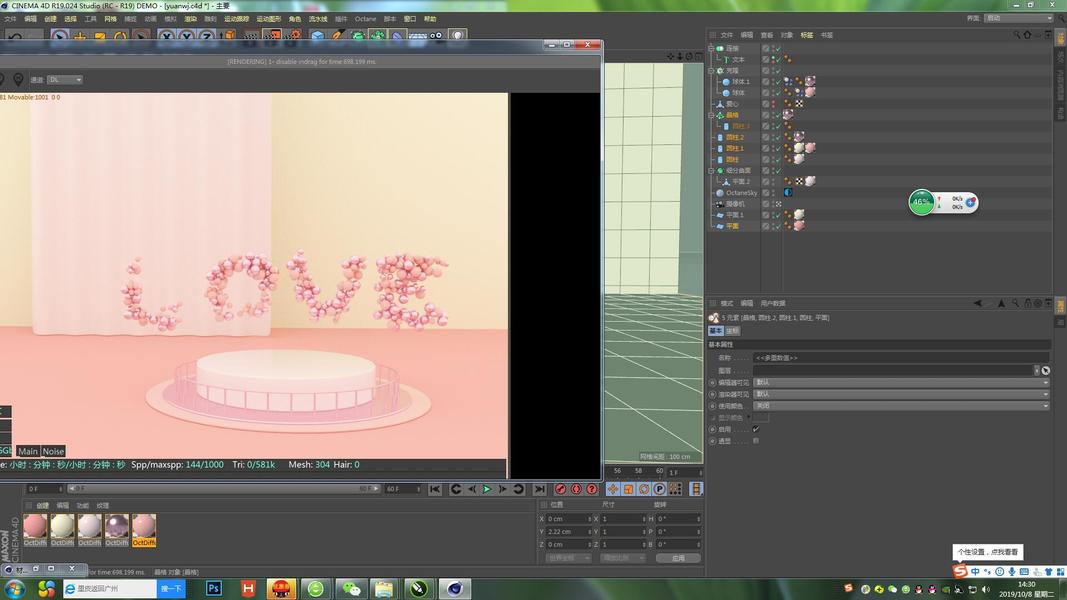Click the light bulb icon in toolbar

[x=457, y=36]
